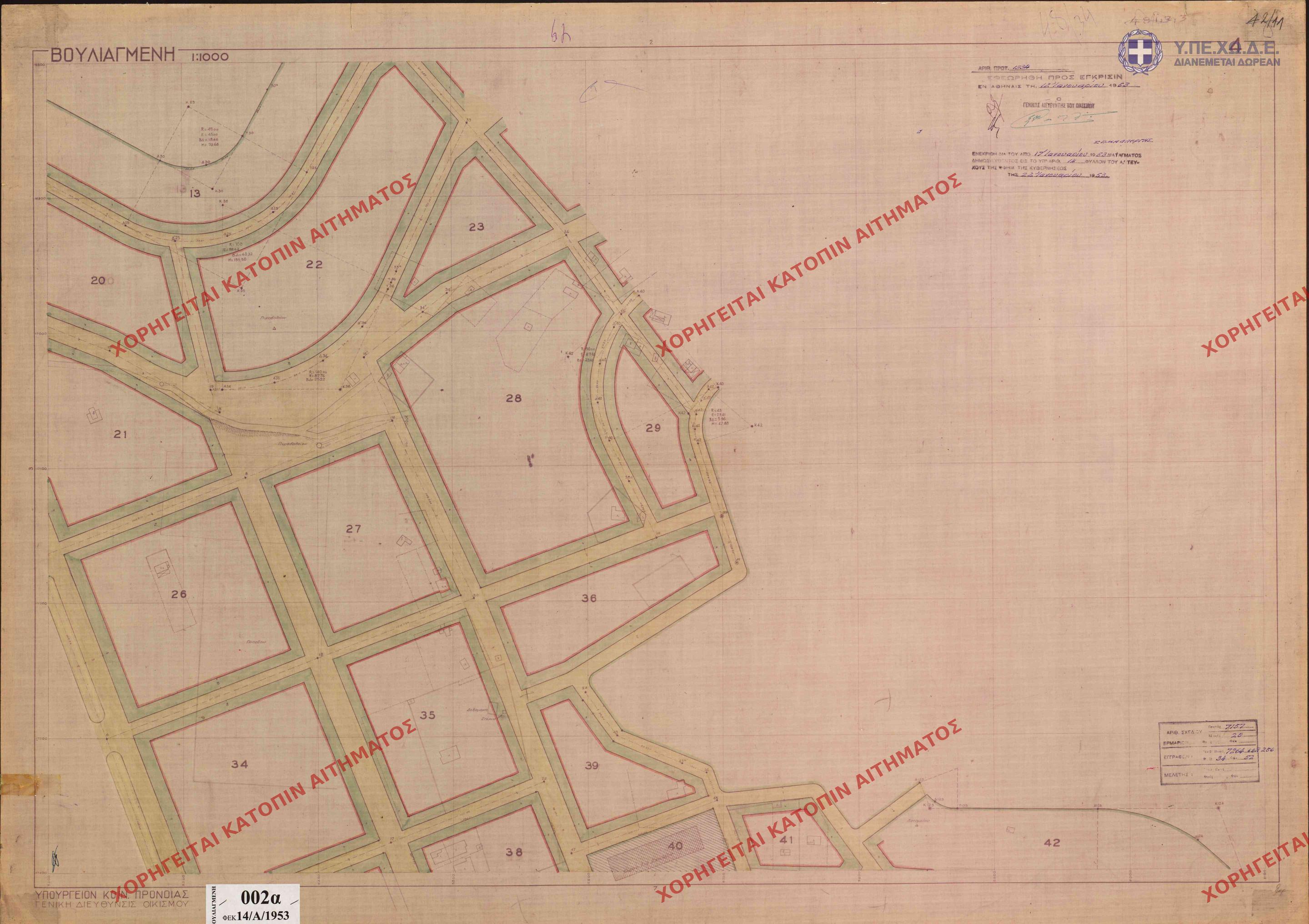Select block number 38 label
The height and width of the screenshot is (924, 1309).
tap(514, 852)
